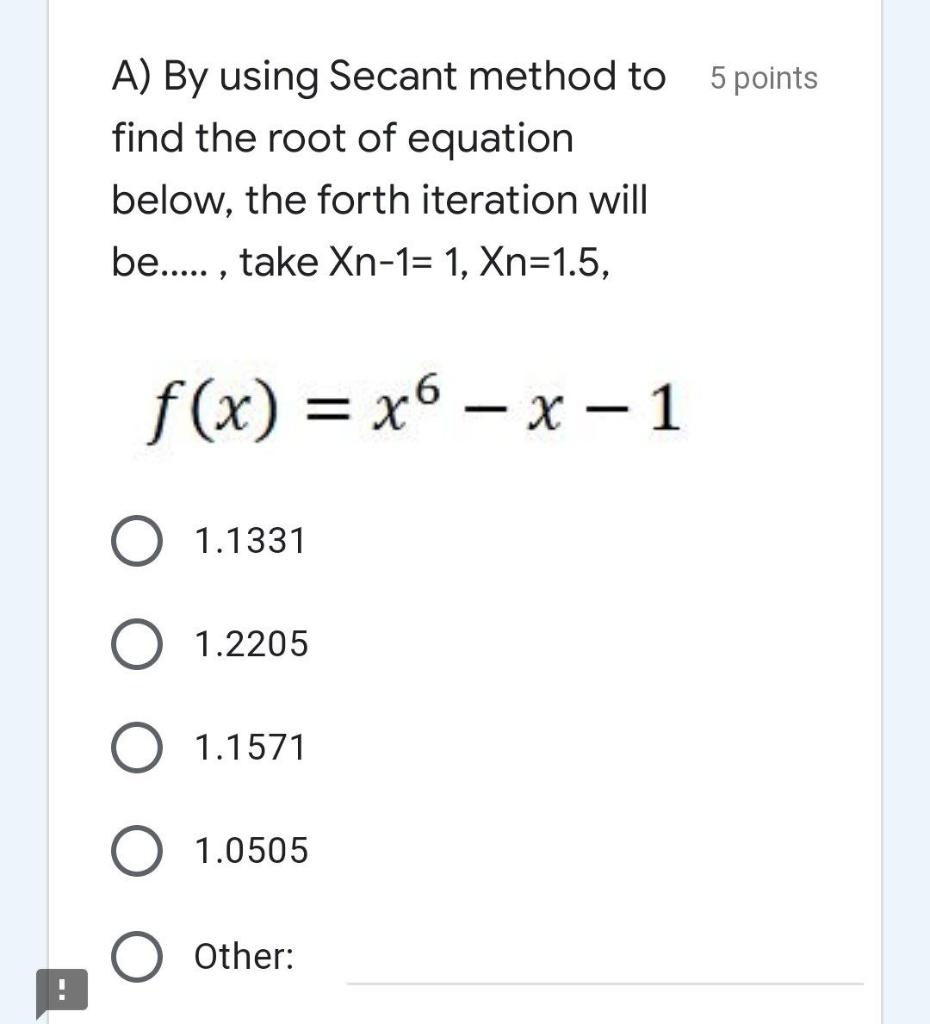930x1024 pixels.
Task: Click the circle next to 1.1571
Action: (137, 747)
